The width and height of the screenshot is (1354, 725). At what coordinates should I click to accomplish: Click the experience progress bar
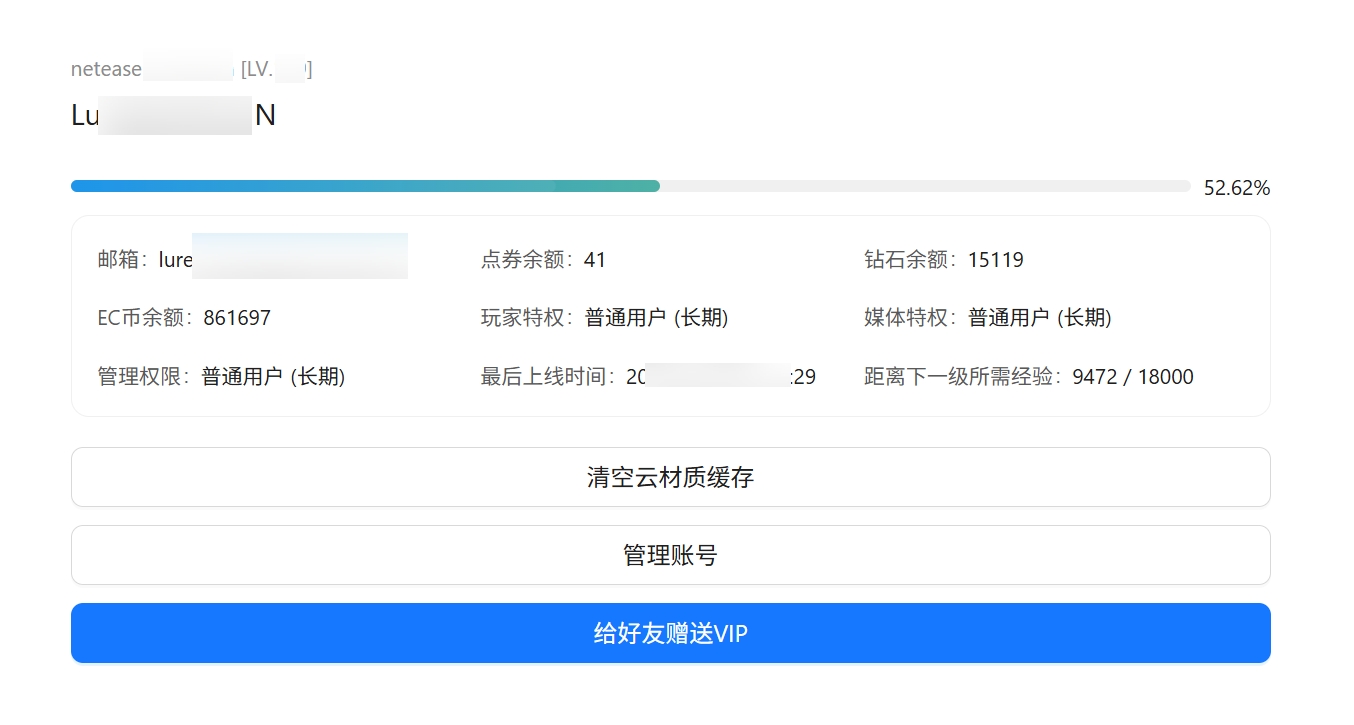tap(630, 186)
